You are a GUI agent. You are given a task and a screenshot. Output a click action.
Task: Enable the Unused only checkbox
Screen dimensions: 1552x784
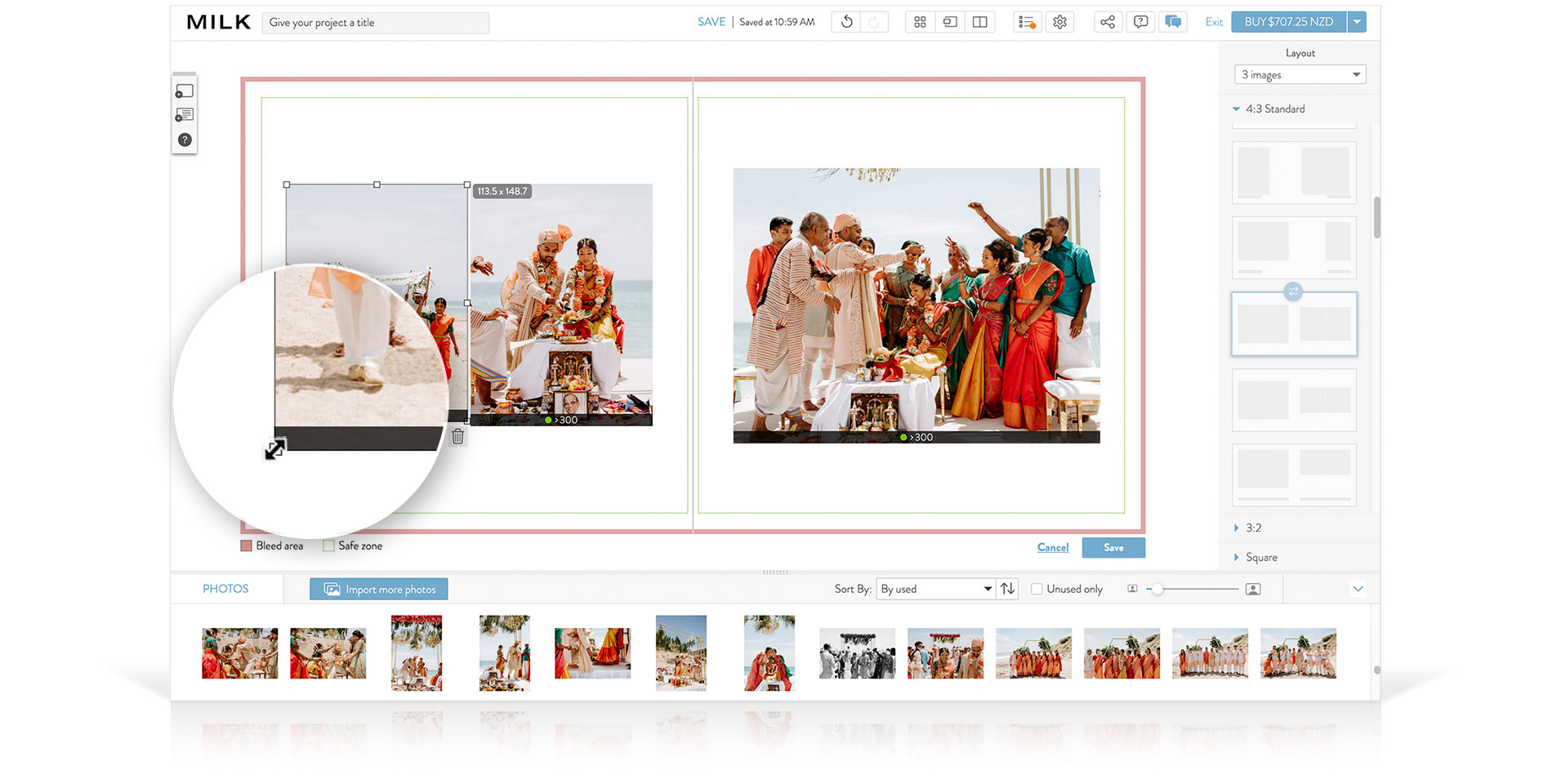(x=1037, y=589)
